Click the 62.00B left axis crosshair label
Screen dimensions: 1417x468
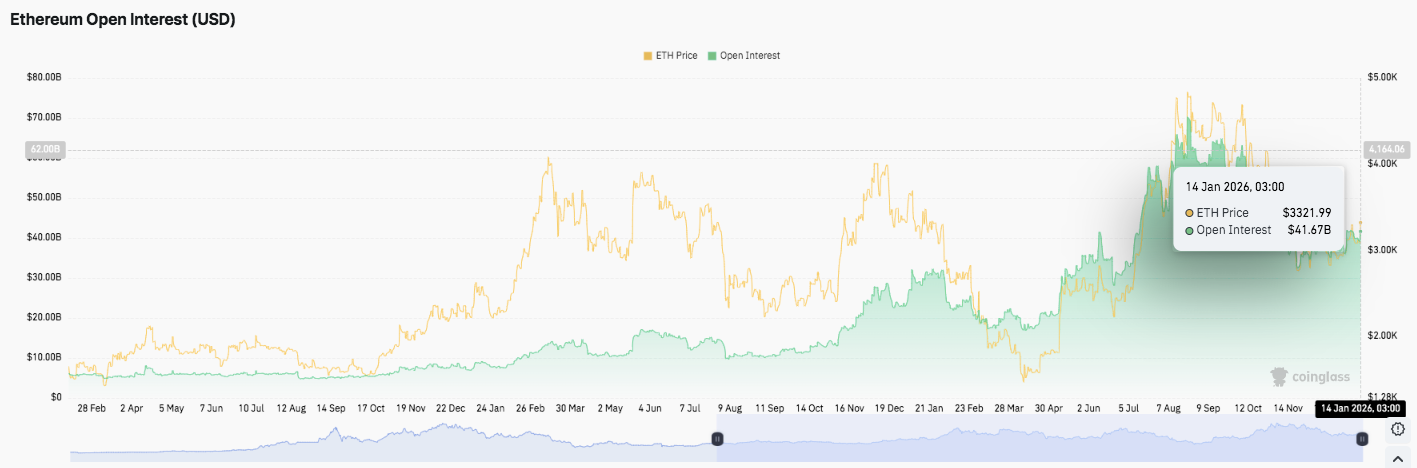[x=45, y=150]
